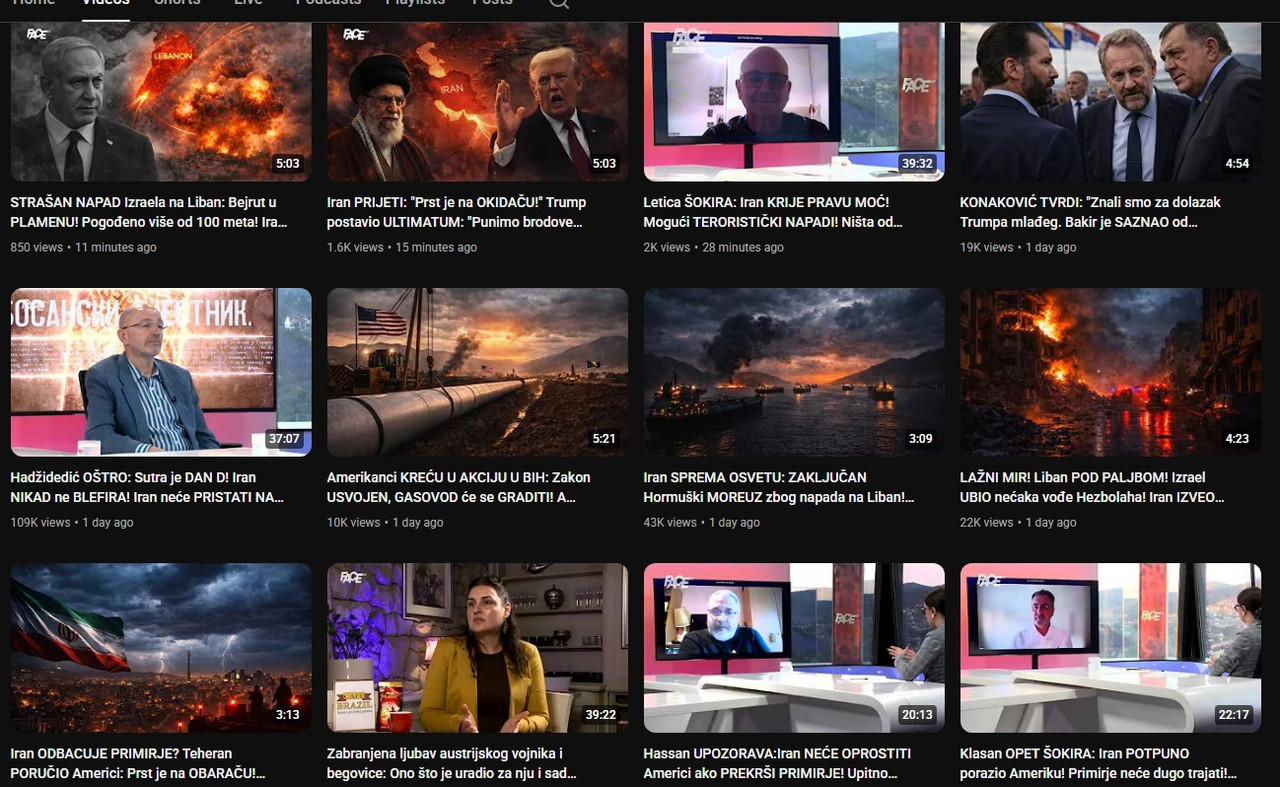This screenshot has height=787, width=1280.
Task: Click the 4:54 duration badge
Action: click(x=1237, y=164)
